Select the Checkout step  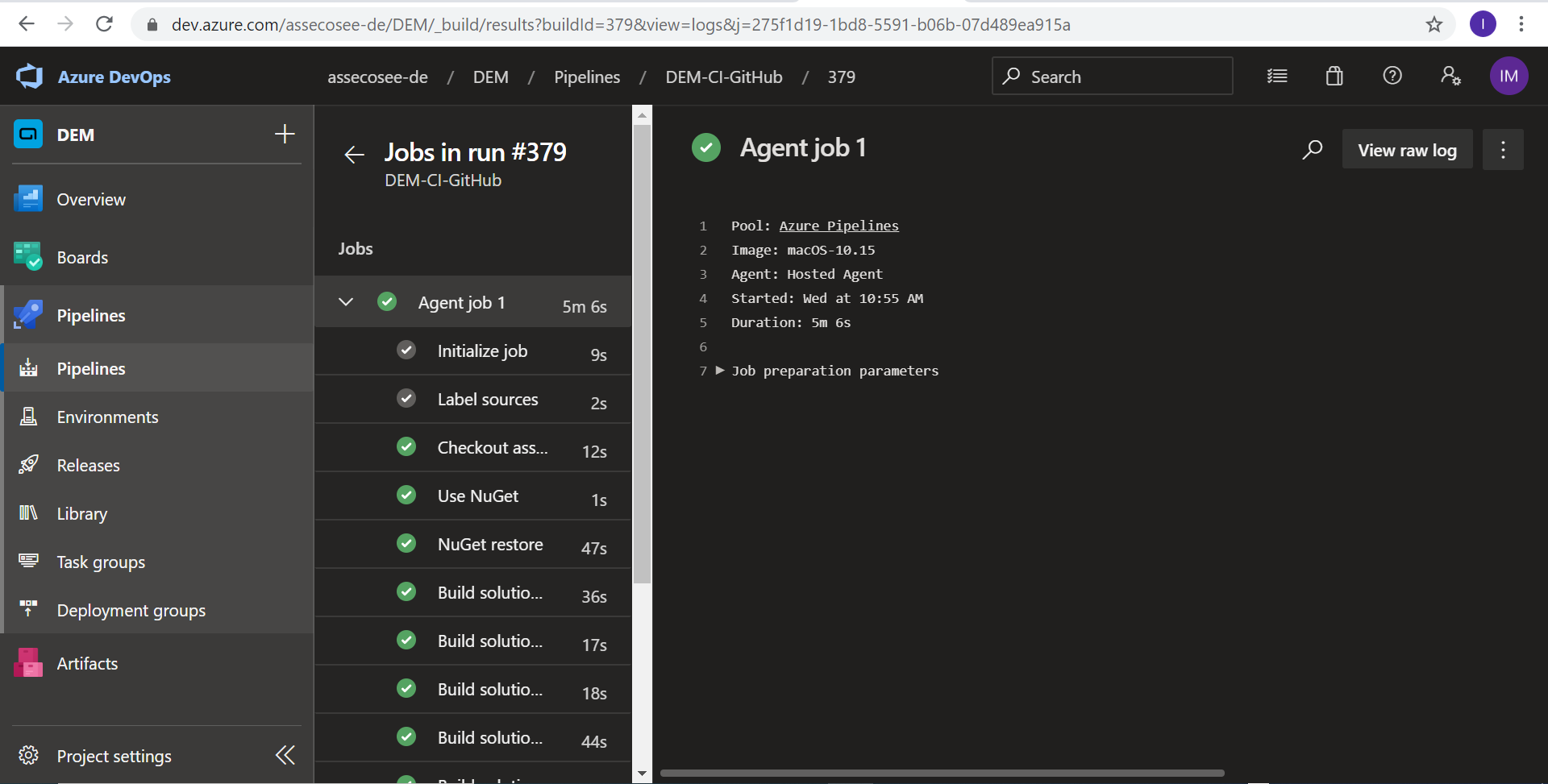point(472,448)
